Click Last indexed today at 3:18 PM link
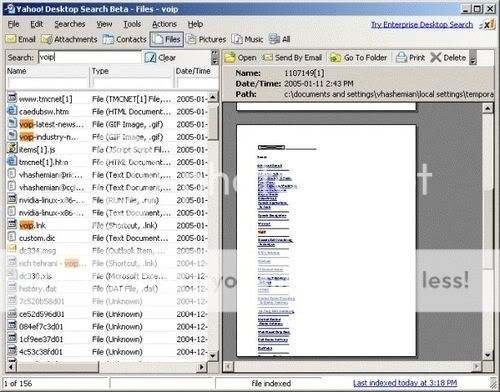 pyautogui.click(x=405, y=383)
